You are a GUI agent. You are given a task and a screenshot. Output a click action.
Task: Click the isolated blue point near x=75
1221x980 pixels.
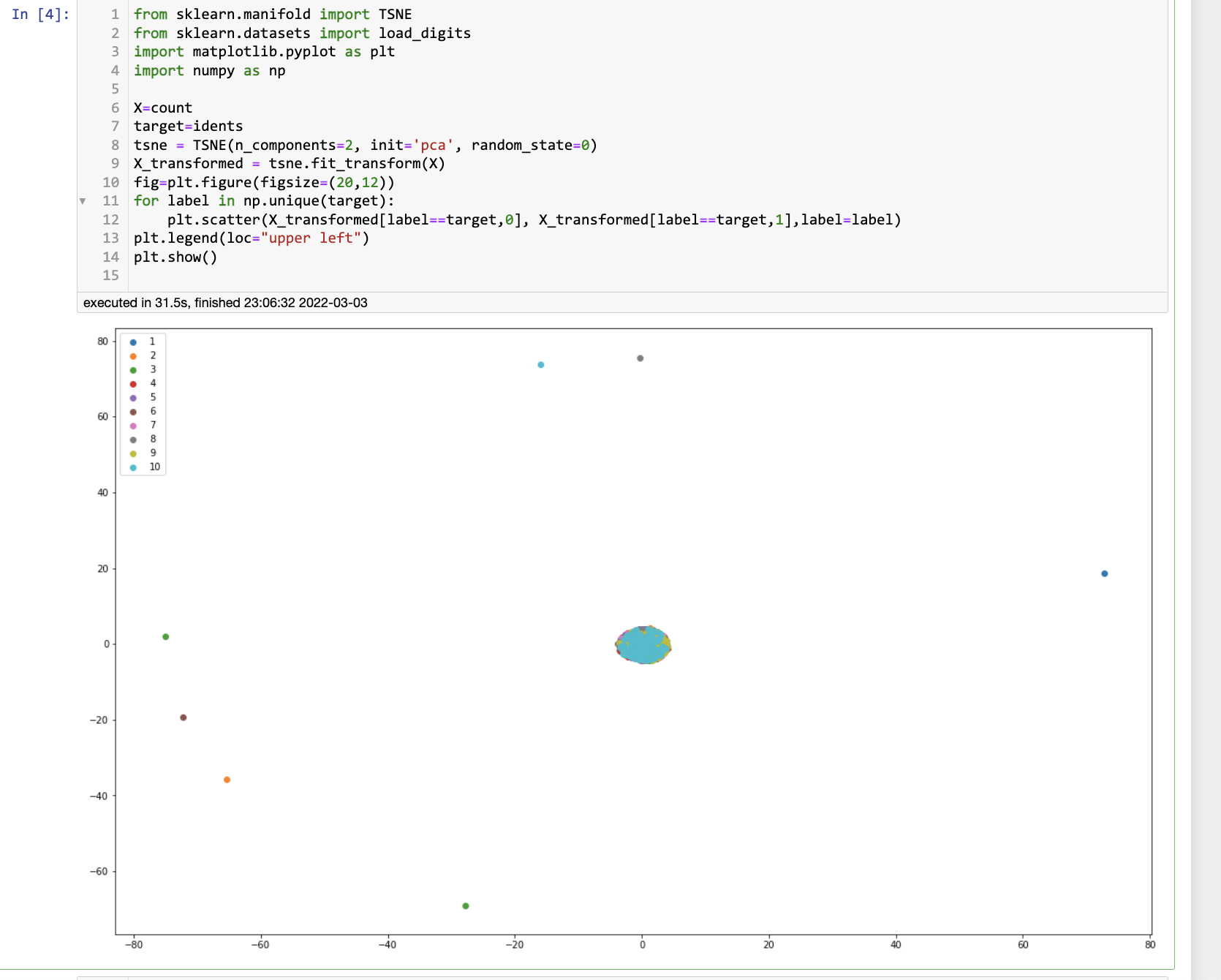1105,573
